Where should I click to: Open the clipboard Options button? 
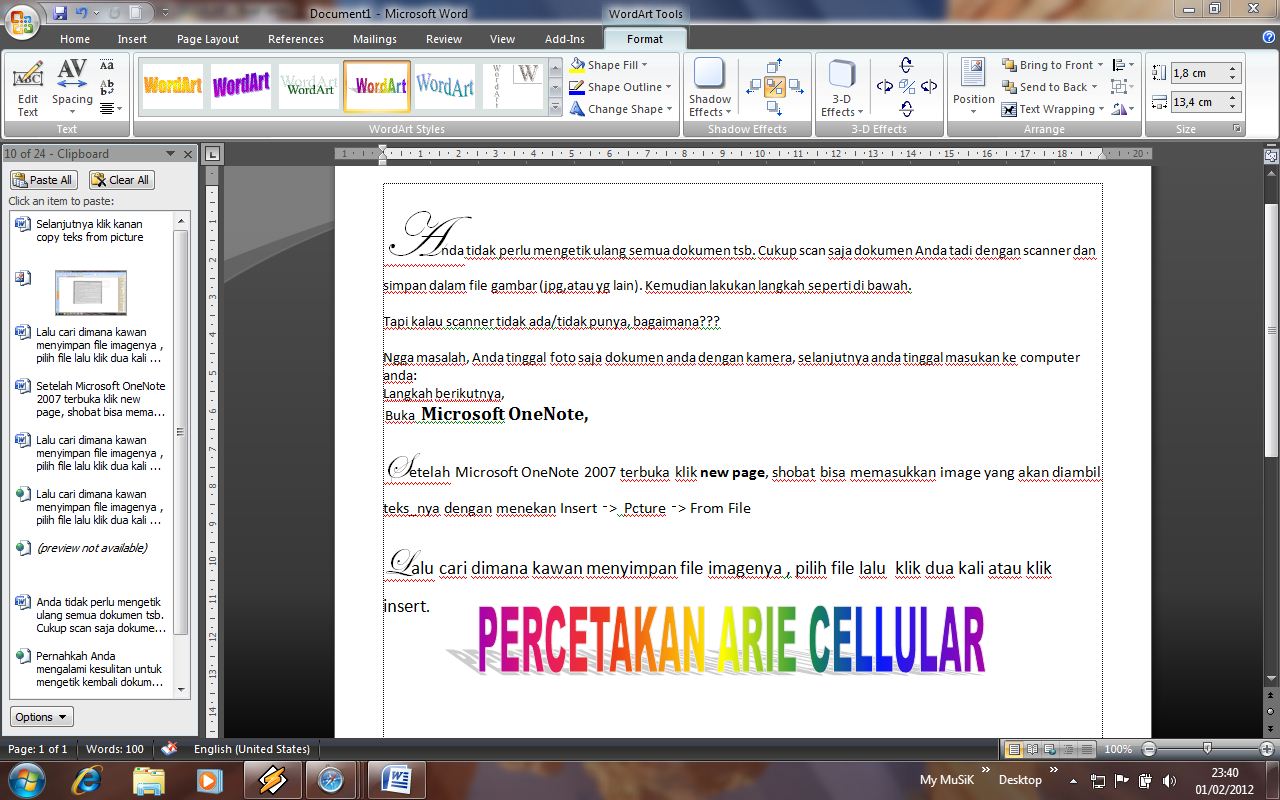[41, 717]
